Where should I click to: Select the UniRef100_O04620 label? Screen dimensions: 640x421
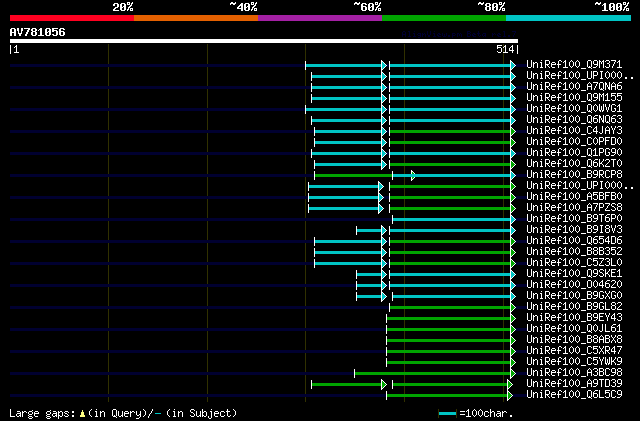(574, 285)
